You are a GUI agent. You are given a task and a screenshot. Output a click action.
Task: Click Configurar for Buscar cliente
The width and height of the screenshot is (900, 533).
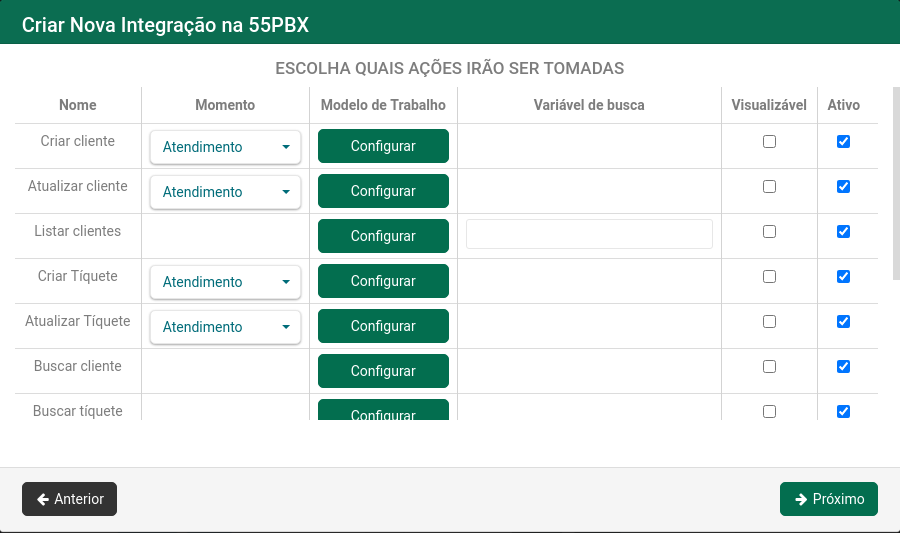[x=383, y=371]
